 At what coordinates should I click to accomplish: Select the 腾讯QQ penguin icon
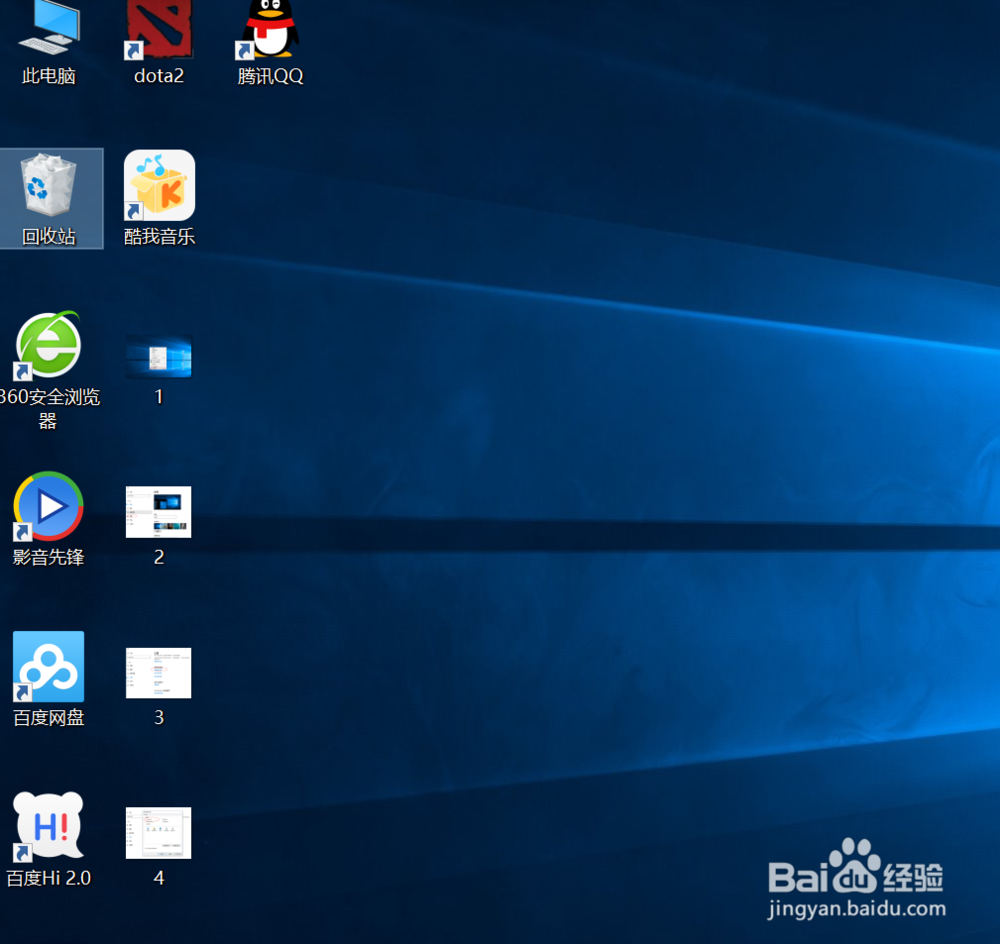pyautogui.click(x=269, y=29)
